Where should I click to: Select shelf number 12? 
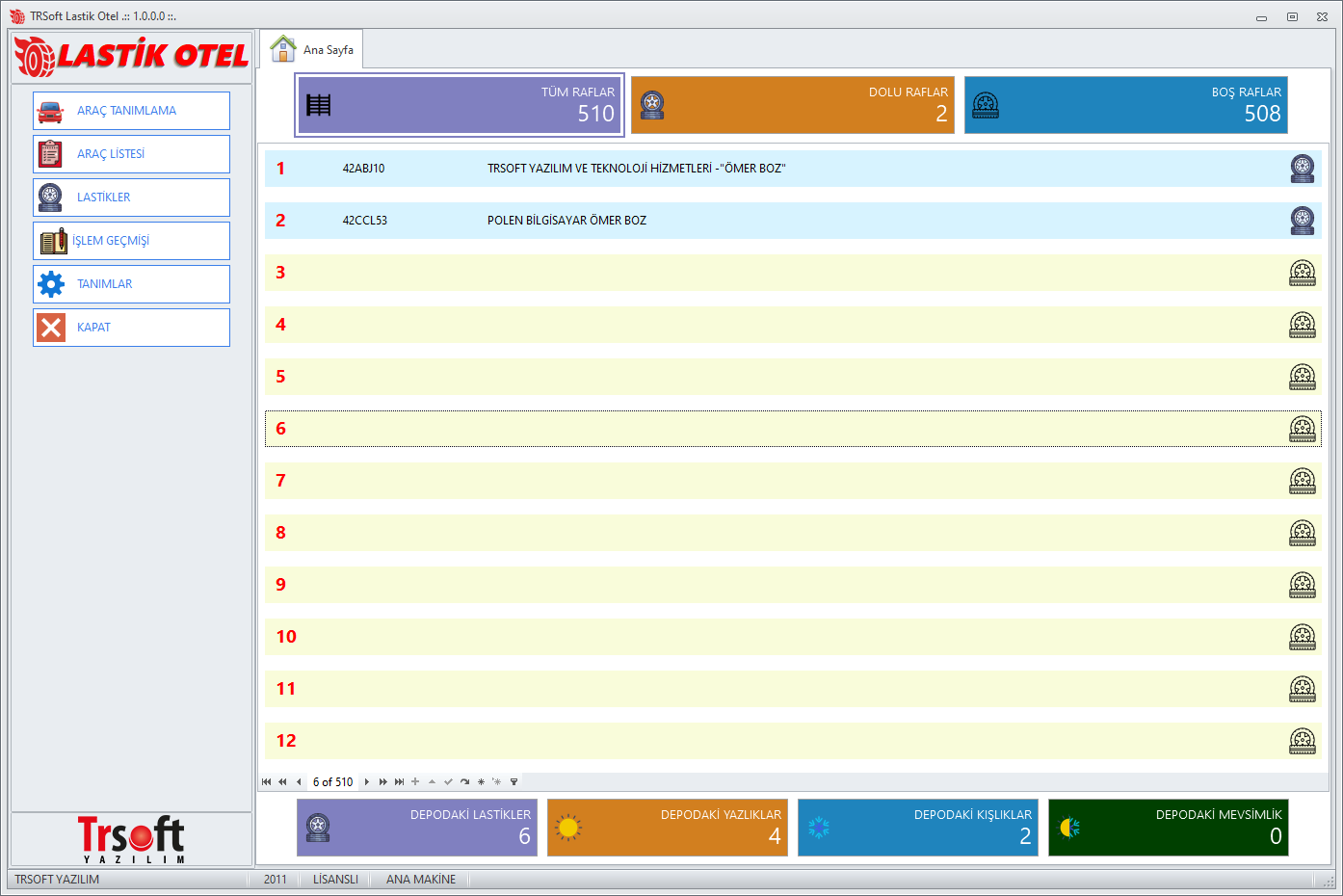pyautogui.click(x=286, y=741)
